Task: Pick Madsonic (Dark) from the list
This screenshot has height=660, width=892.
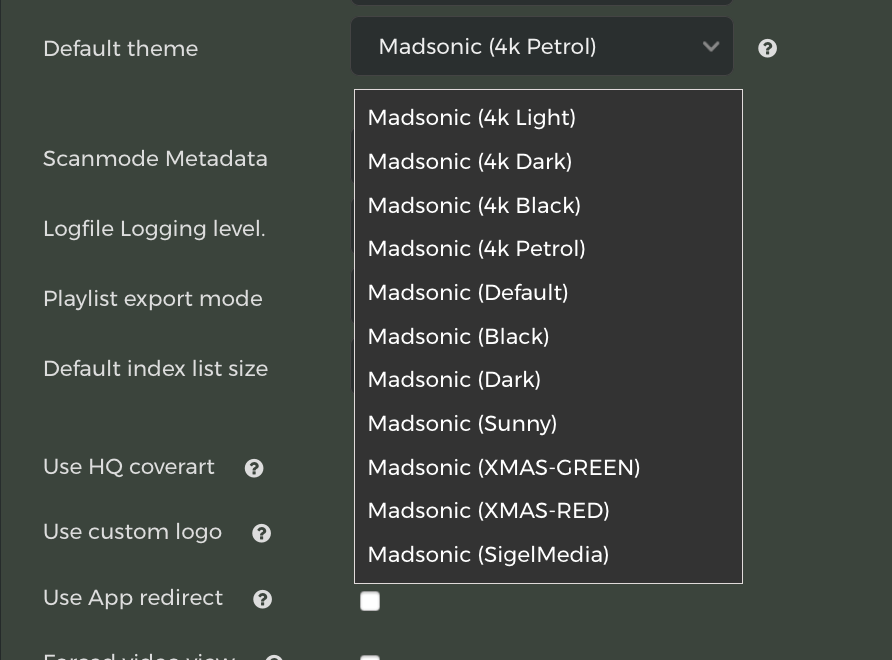Action: pos(454,380)
